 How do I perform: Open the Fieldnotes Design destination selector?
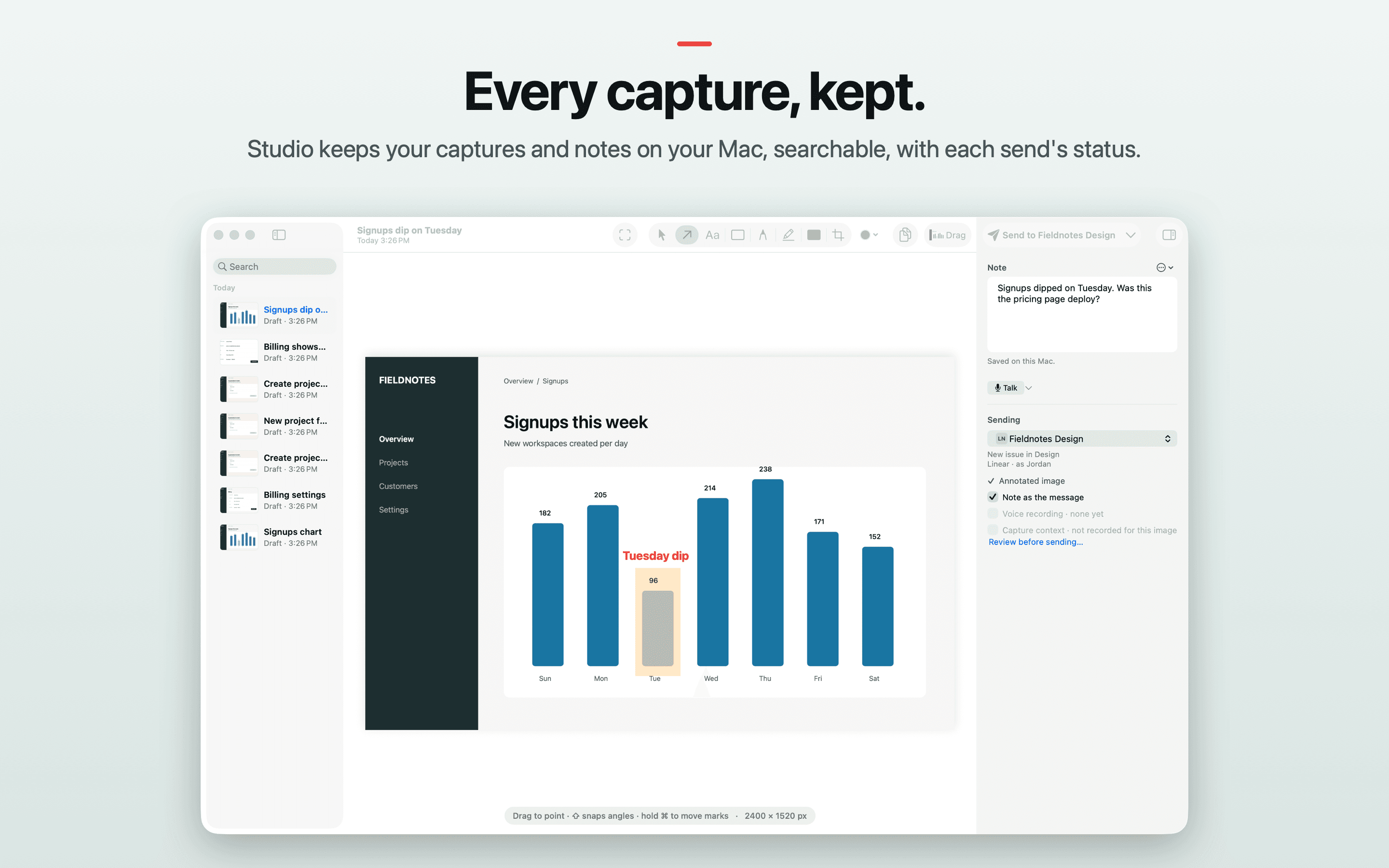tap(1081, 439)
